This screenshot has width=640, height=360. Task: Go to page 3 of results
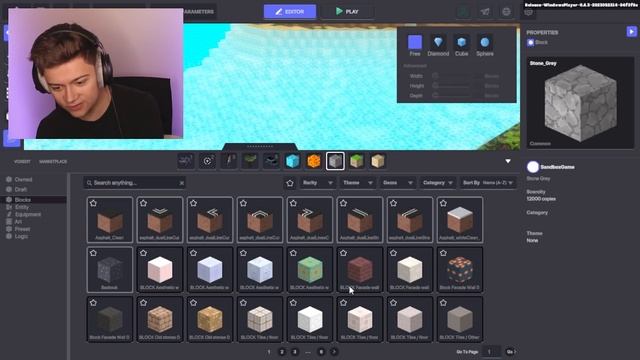[x=294, y=352]
